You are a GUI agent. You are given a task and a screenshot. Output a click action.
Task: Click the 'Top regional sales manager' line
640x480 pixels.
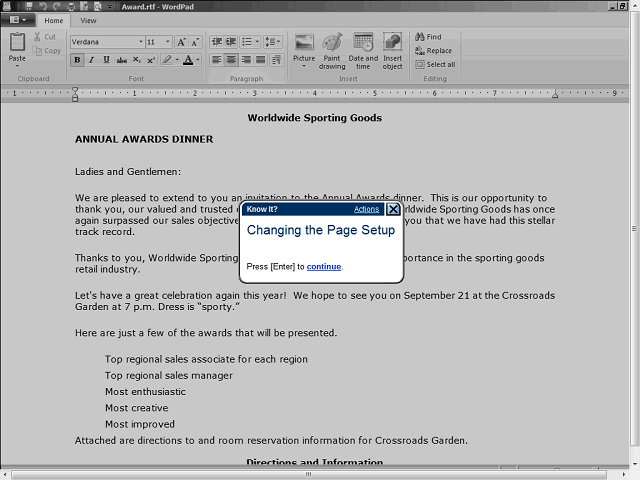point(169,376)
